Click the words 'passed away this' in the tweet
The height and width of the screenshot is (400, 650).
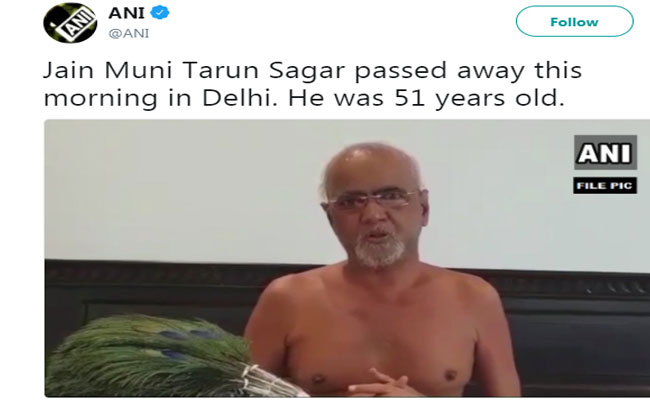click(468, 71)
